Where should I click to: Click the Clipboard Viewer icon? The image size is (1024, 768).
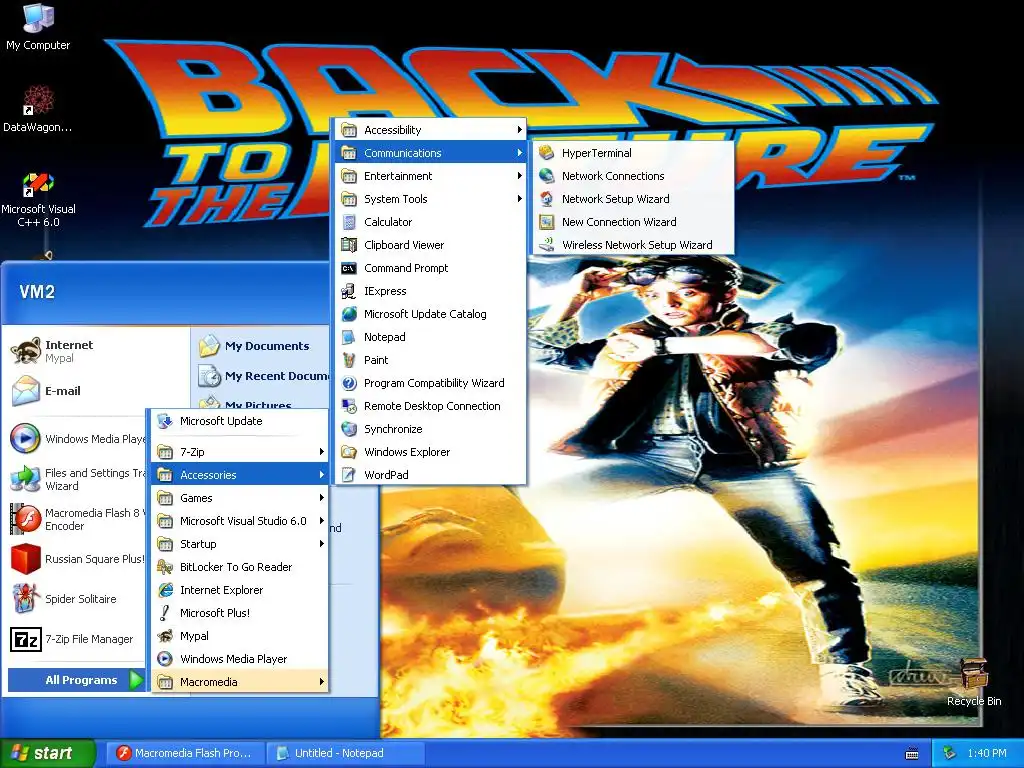349,245
